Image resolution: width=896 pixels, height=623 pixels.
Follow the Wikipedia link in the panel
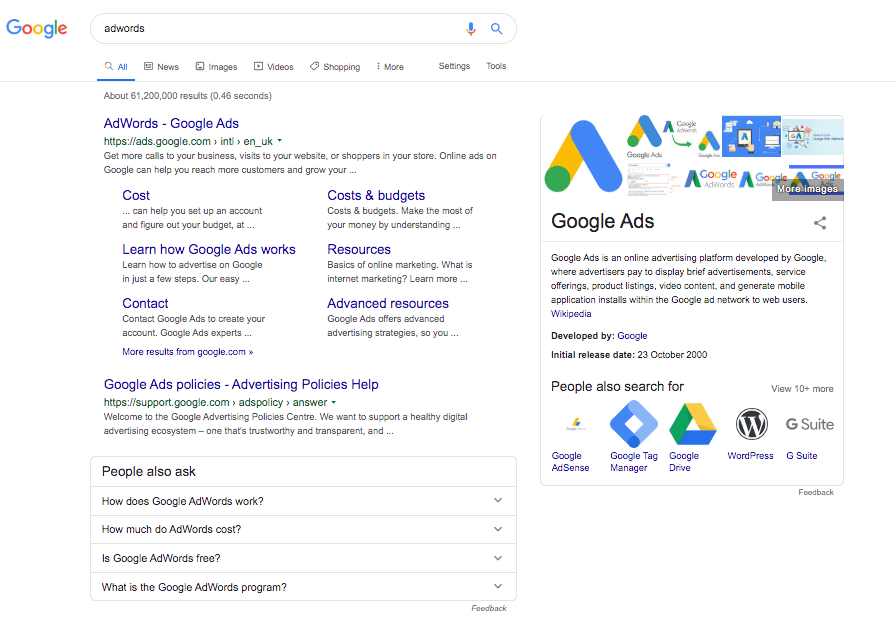click(571, 314)
